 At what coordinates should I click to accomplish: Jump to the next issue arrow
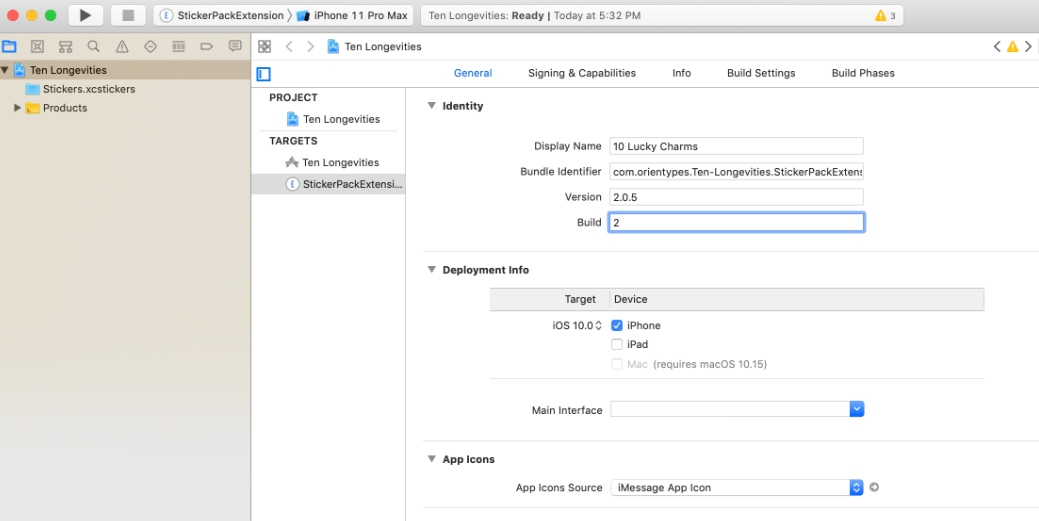click(x=1028, y=46)
